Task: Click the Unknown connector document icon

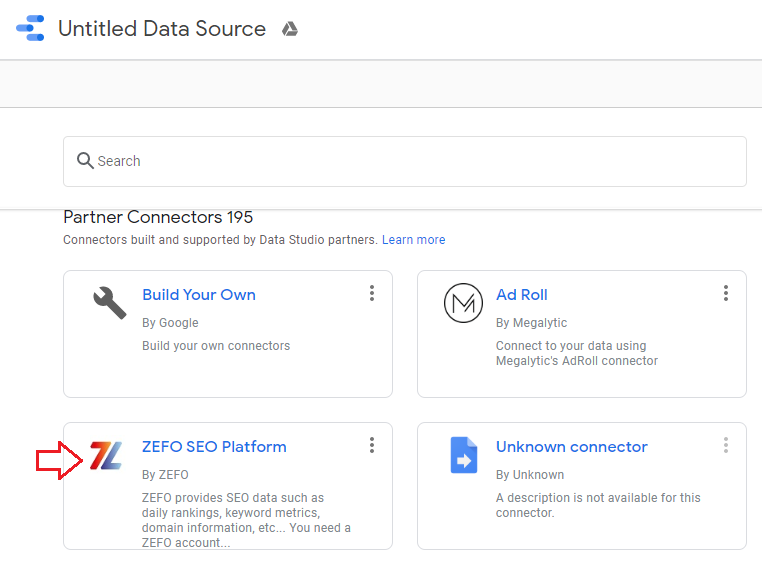Action: coord(464,455)
